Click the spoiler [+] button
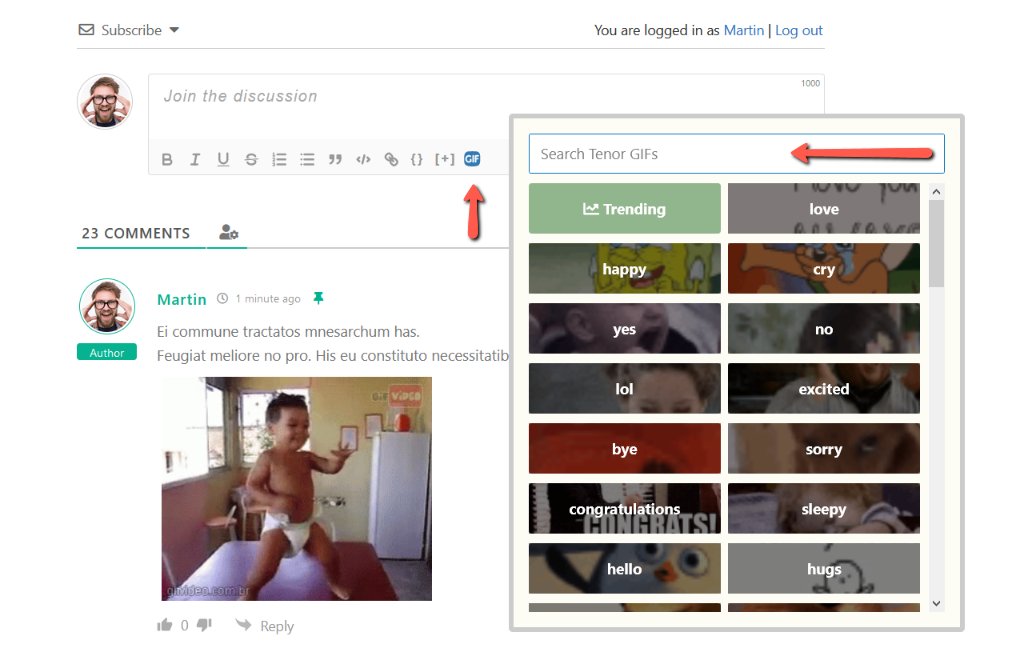 click(x=444, y=159)
